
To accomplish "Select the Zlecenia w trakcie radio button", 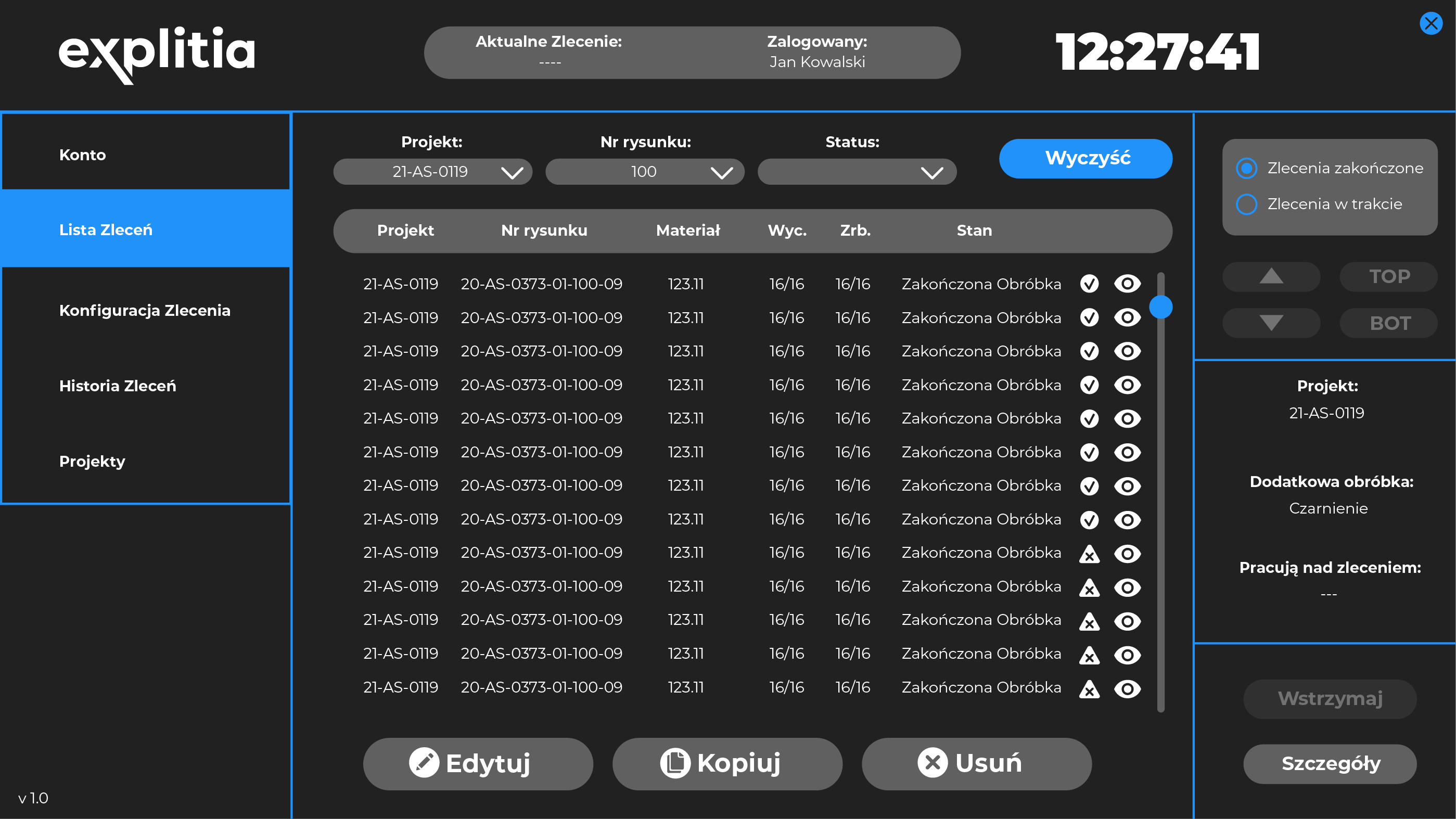I will 1246,204.
